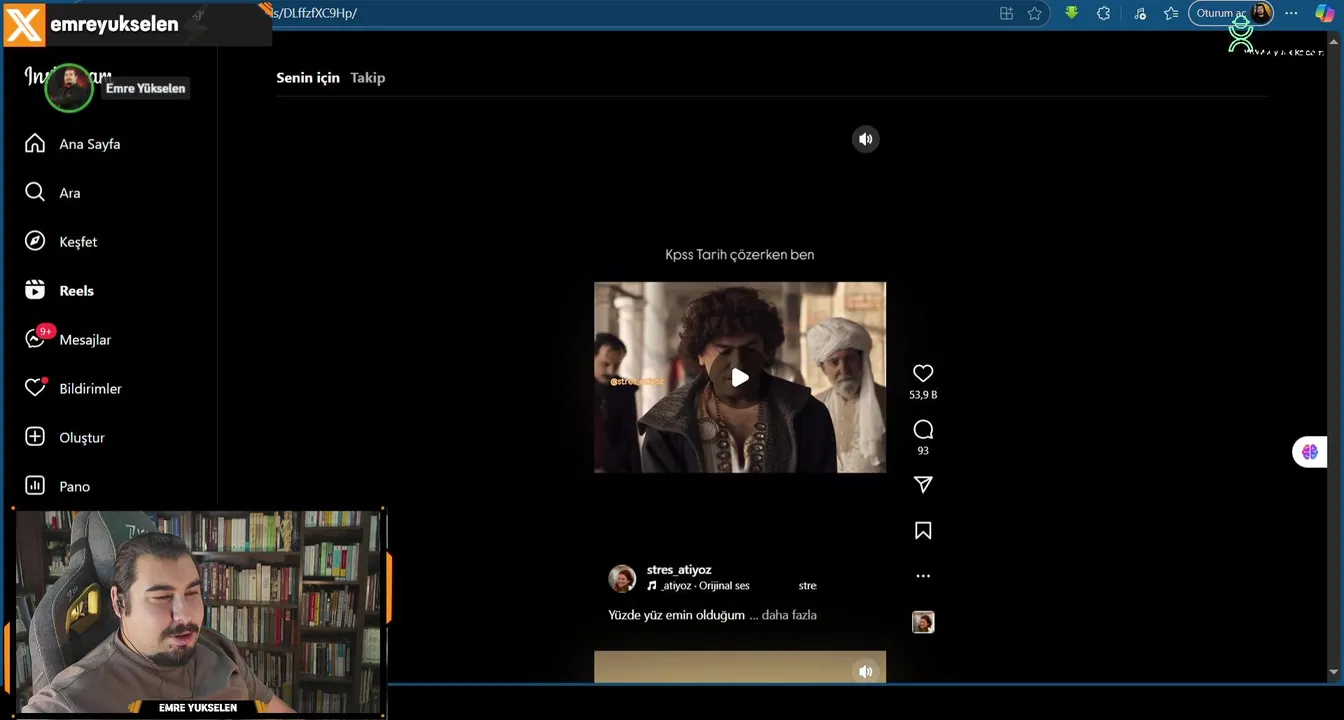Click the Ara label in sidebar

point(69,193)
